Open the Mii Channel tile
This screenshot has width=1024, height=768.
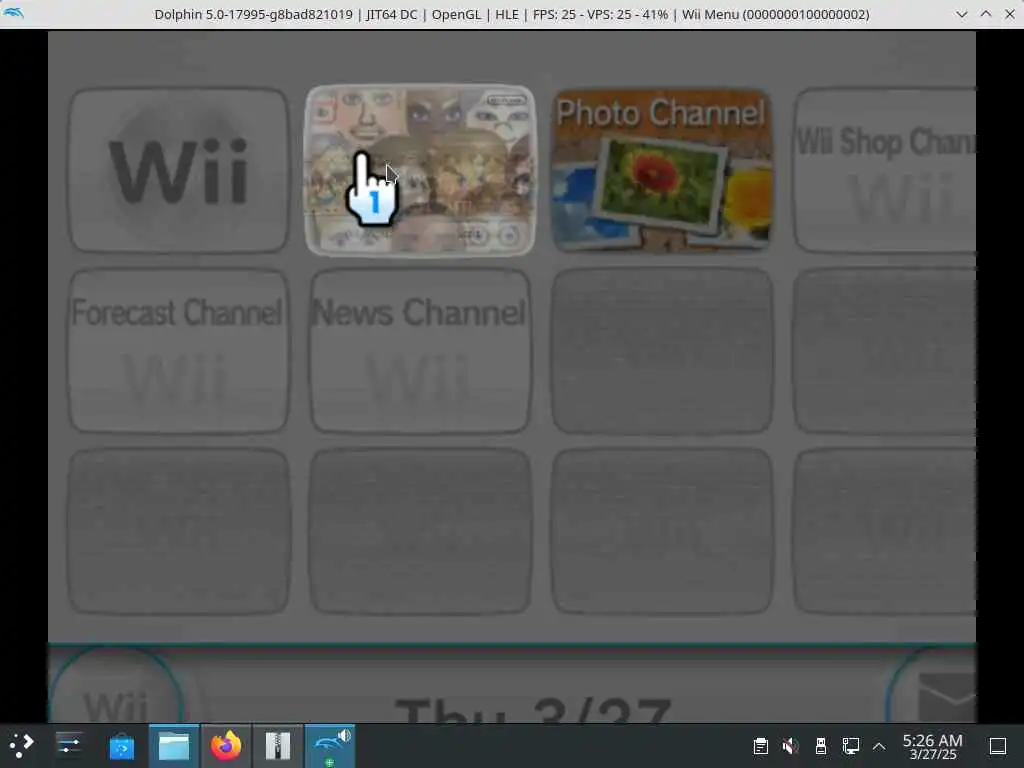[421, 170]
